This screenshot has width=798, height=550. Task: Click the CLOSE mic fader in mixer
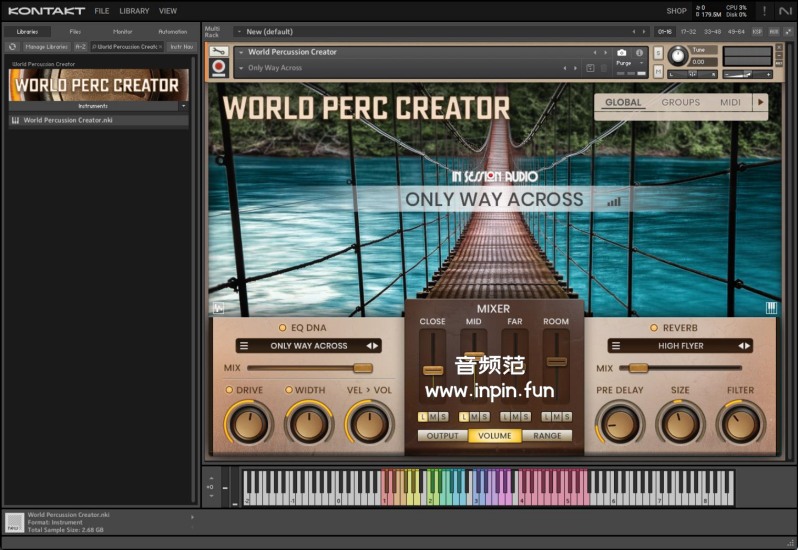pyautogui.click(x=432, y=370)
